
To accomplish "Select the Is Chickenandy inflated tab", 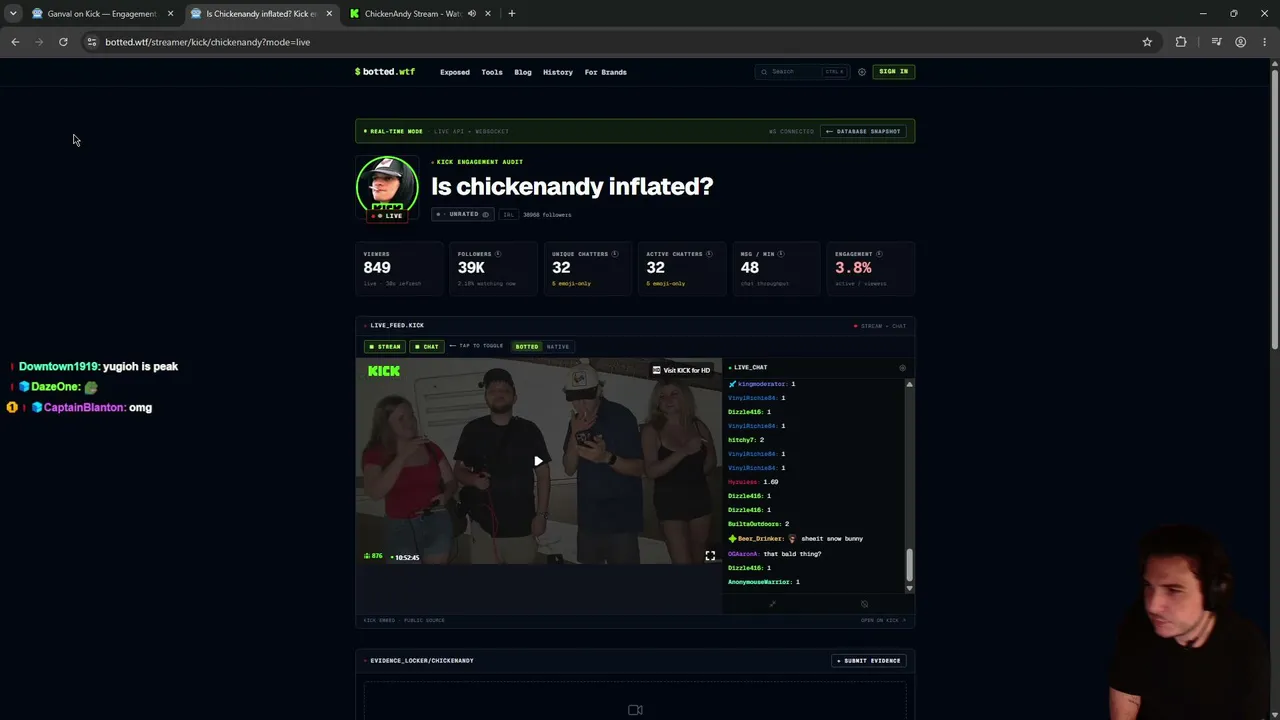I will [262, 14].
